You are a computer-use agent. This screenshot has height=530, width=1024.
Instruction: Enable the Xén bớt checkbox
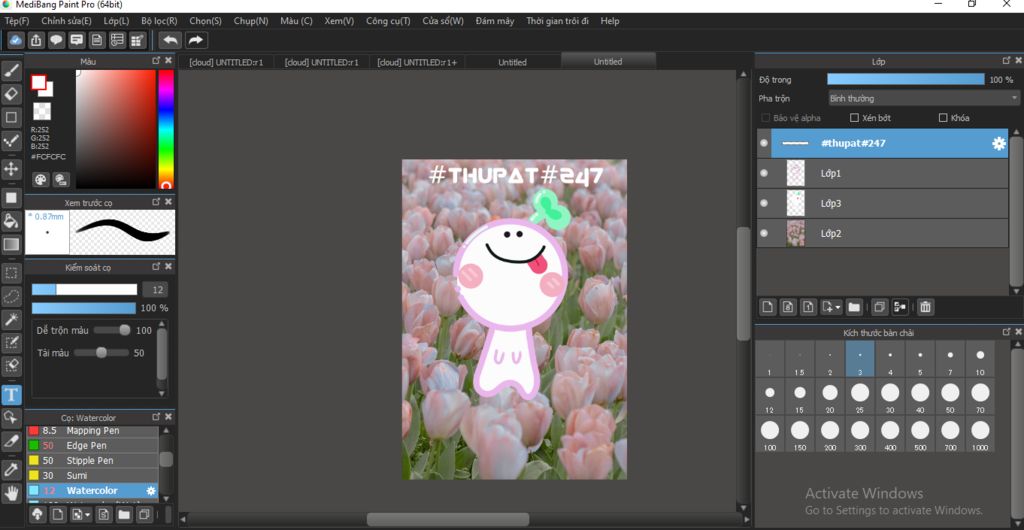point(854,118)
